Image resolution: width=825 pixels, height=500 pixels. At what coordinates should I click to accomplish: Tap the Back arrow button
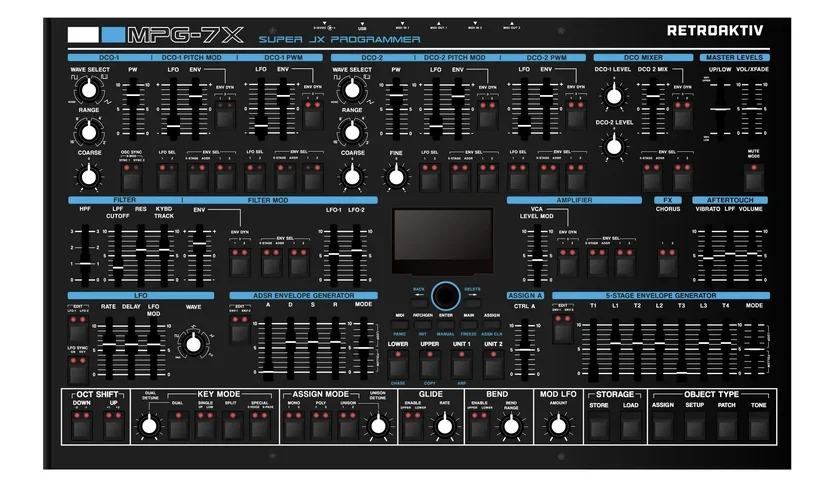tap(419, 304)
